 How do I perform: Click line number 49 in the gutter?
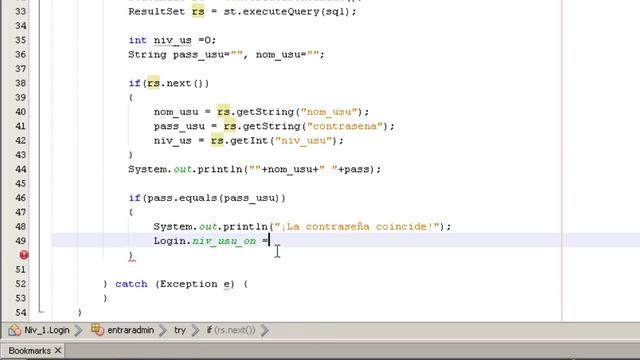20,241
